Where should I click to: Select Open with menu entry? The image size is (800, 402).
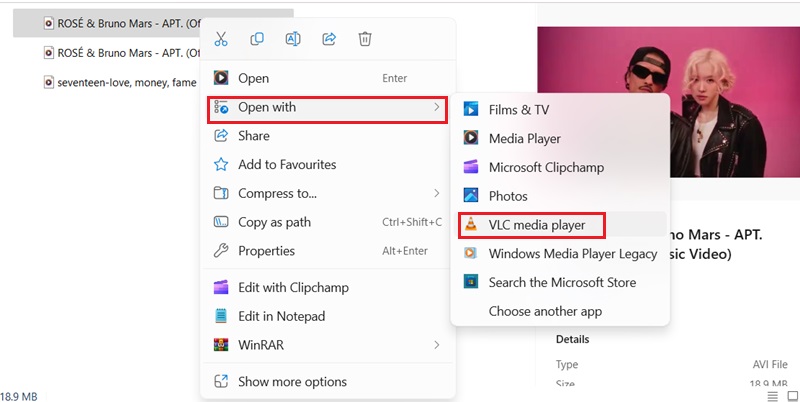(327, 108)
